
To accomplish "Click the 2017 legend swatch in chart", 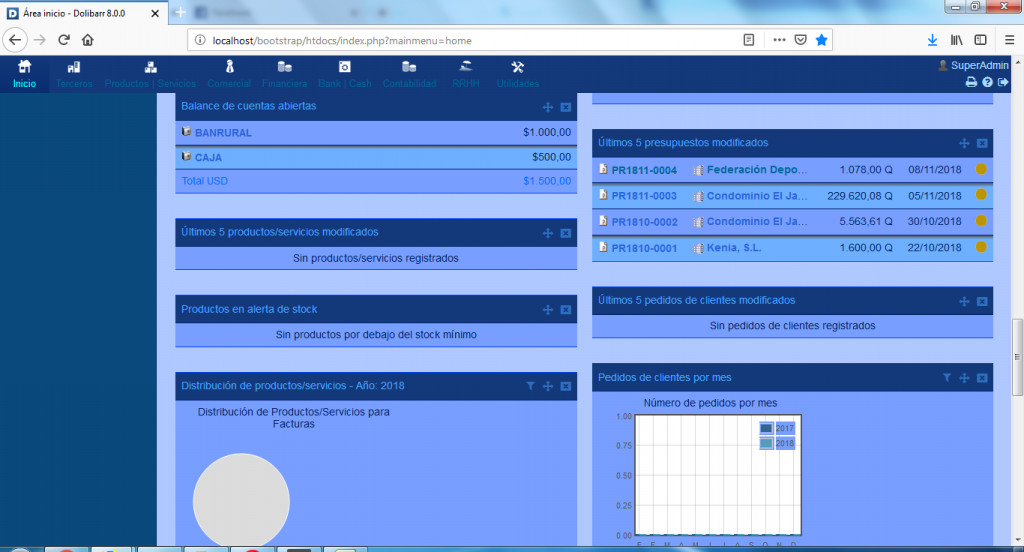I will [766, 429].
